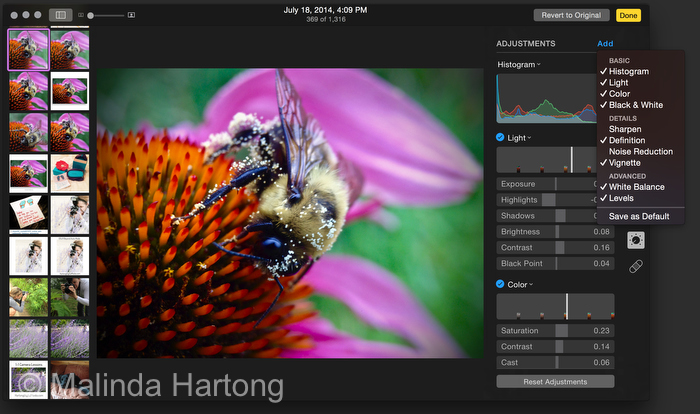700x414 pixels.
Task: Open the Light section dropdown arrow
Action: (529, 138)
